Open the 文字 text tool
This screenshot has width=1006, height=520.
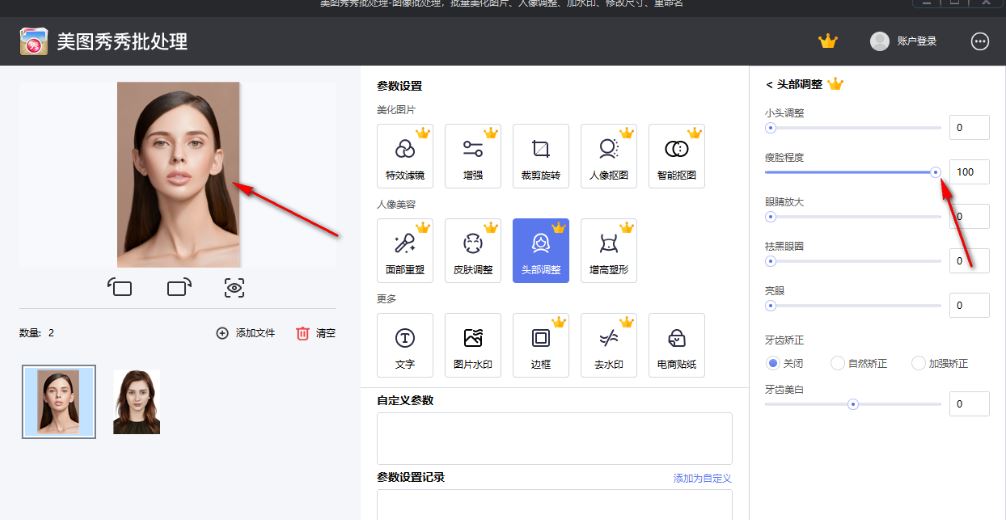pyautogui.click(x=405, y=345)
